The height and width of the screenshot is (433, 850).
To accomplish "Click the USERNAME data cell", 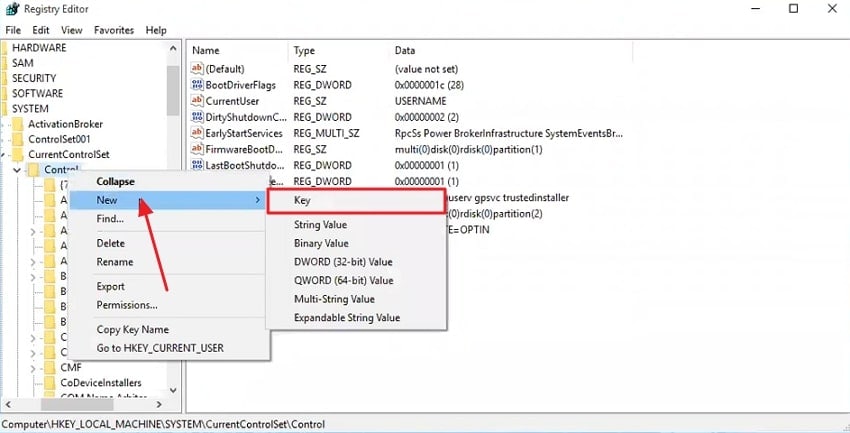I will 421,101.
